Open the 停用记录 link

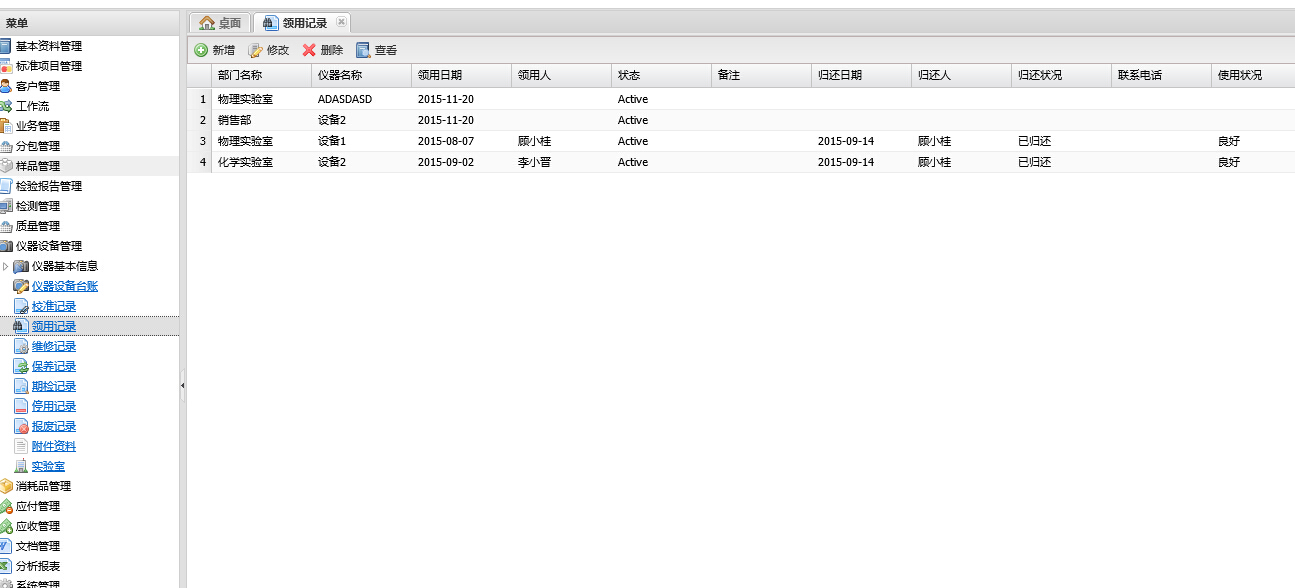click(53, 406)
